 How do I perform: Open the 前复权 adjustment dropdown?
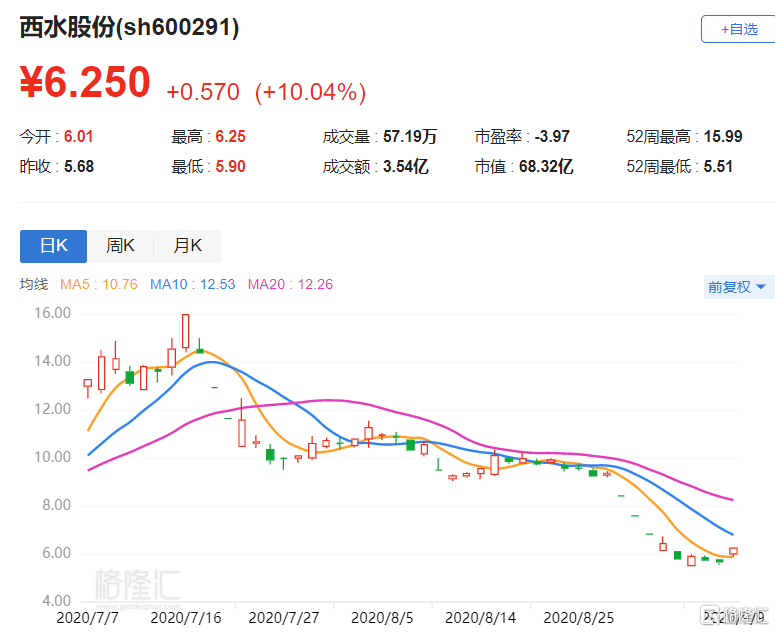click(739, 287)
